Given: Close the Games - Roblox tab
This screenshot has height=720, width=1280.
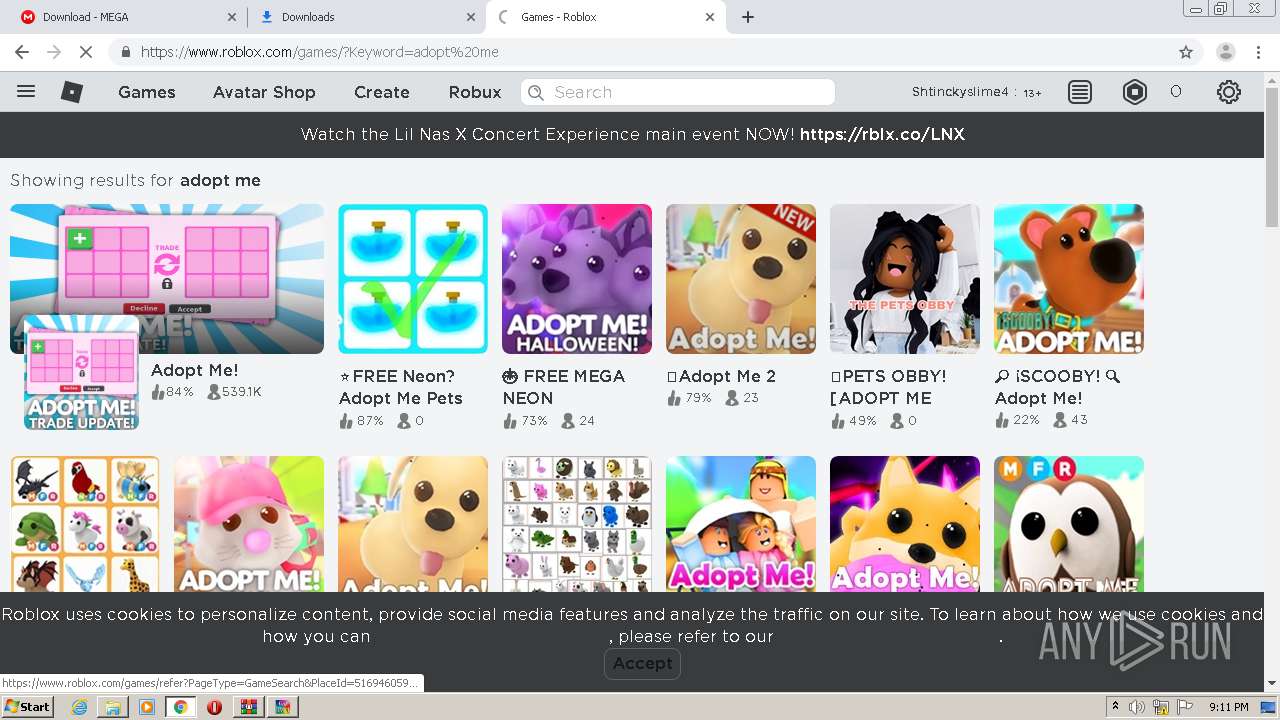Looking at the screenshot, I should 710,17.
